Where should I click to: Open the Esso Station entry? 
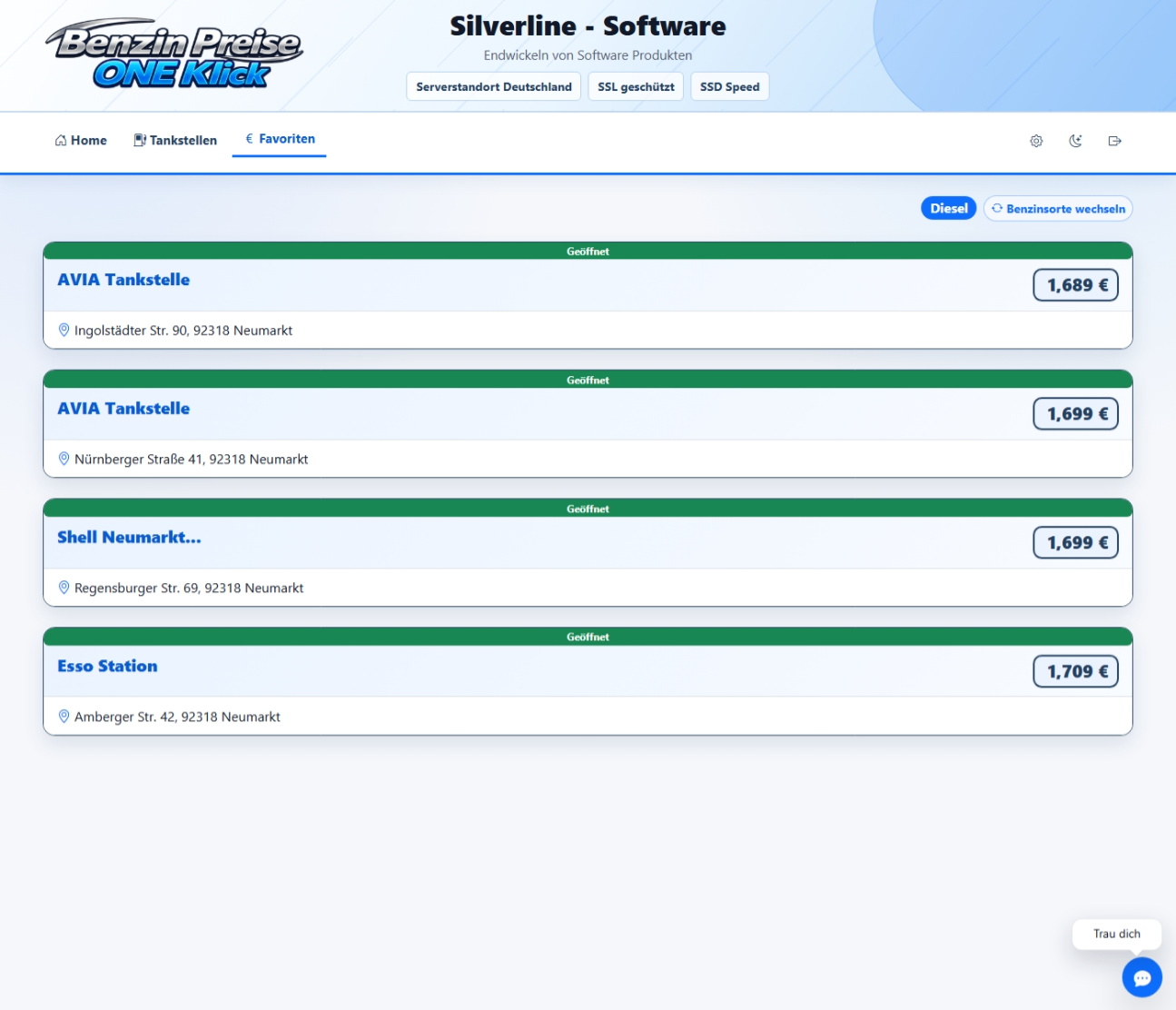[x=107, y=667]
